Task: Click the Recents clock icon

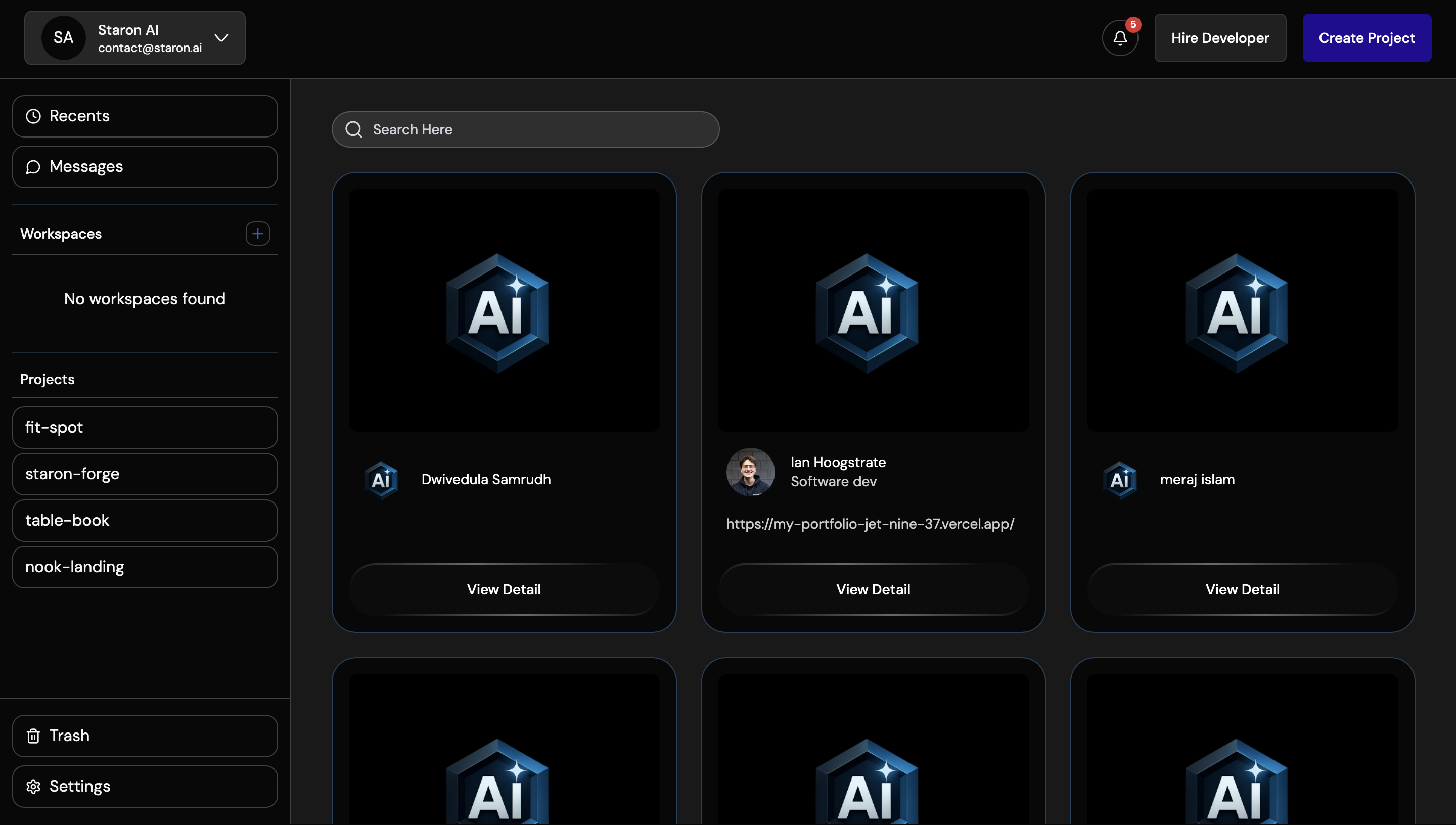Action: point(32,116)
